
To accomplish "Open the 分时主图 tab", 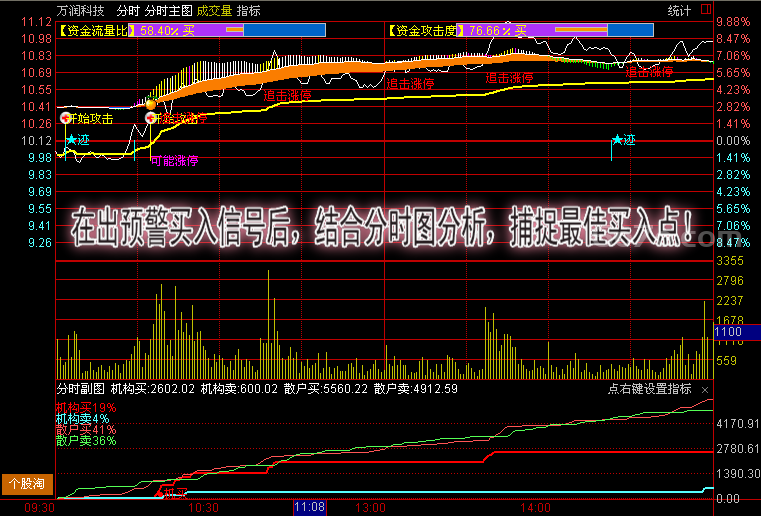I will pyautogui.click(x=168, y=10).
